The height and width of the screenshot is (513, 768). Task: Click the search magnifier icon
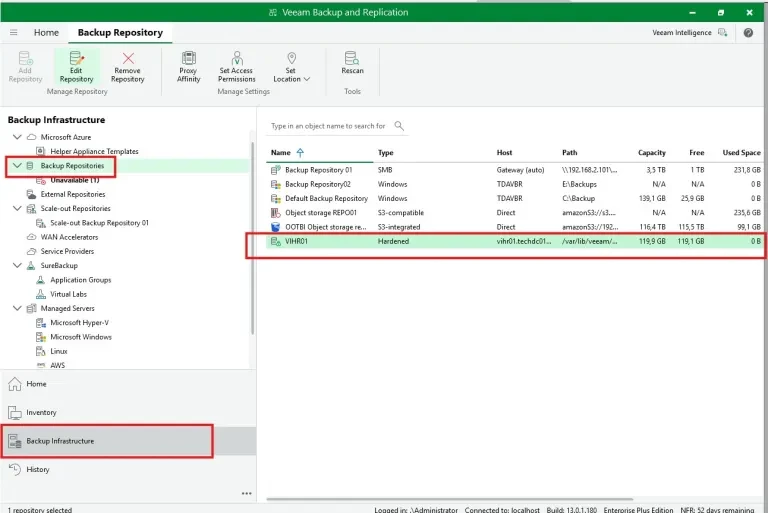pyautogui.click(x=399, y=126)
